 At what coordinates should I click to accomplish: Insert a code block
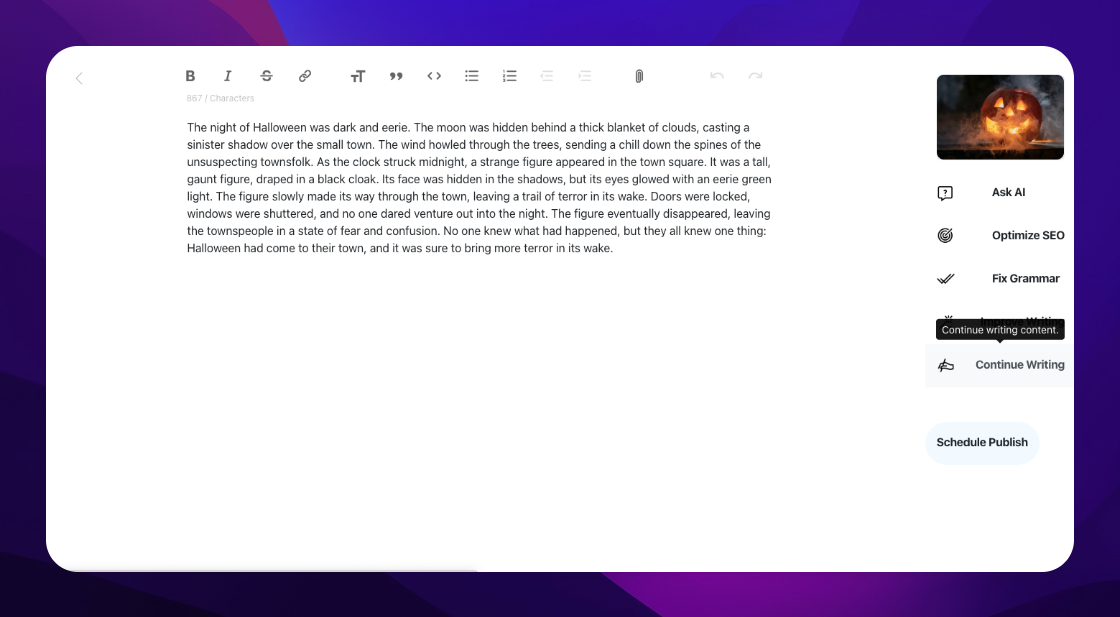tap(434, 76)
